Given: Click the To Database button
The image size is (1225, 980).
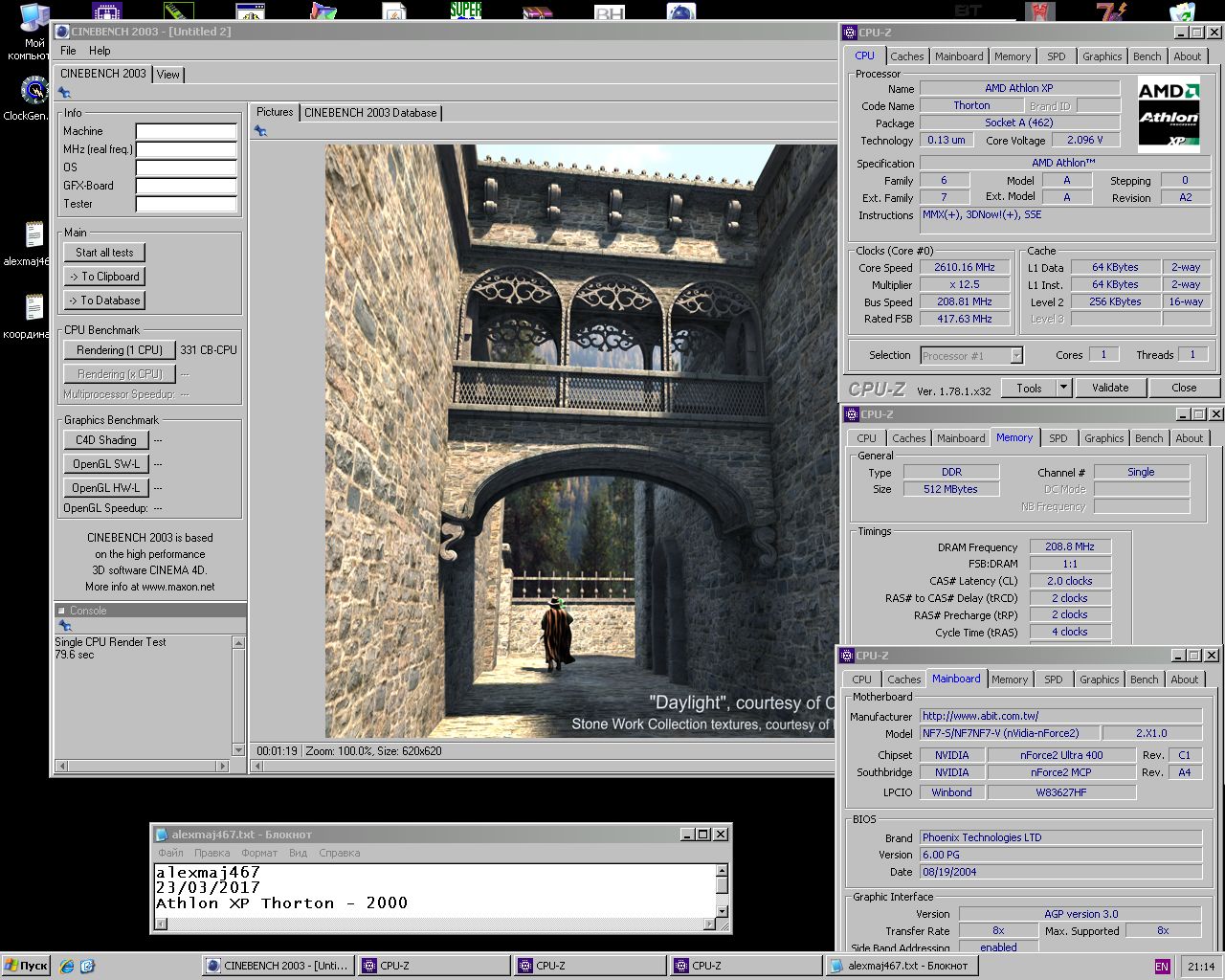Looking at the screenshot, I should click(105, 301).
